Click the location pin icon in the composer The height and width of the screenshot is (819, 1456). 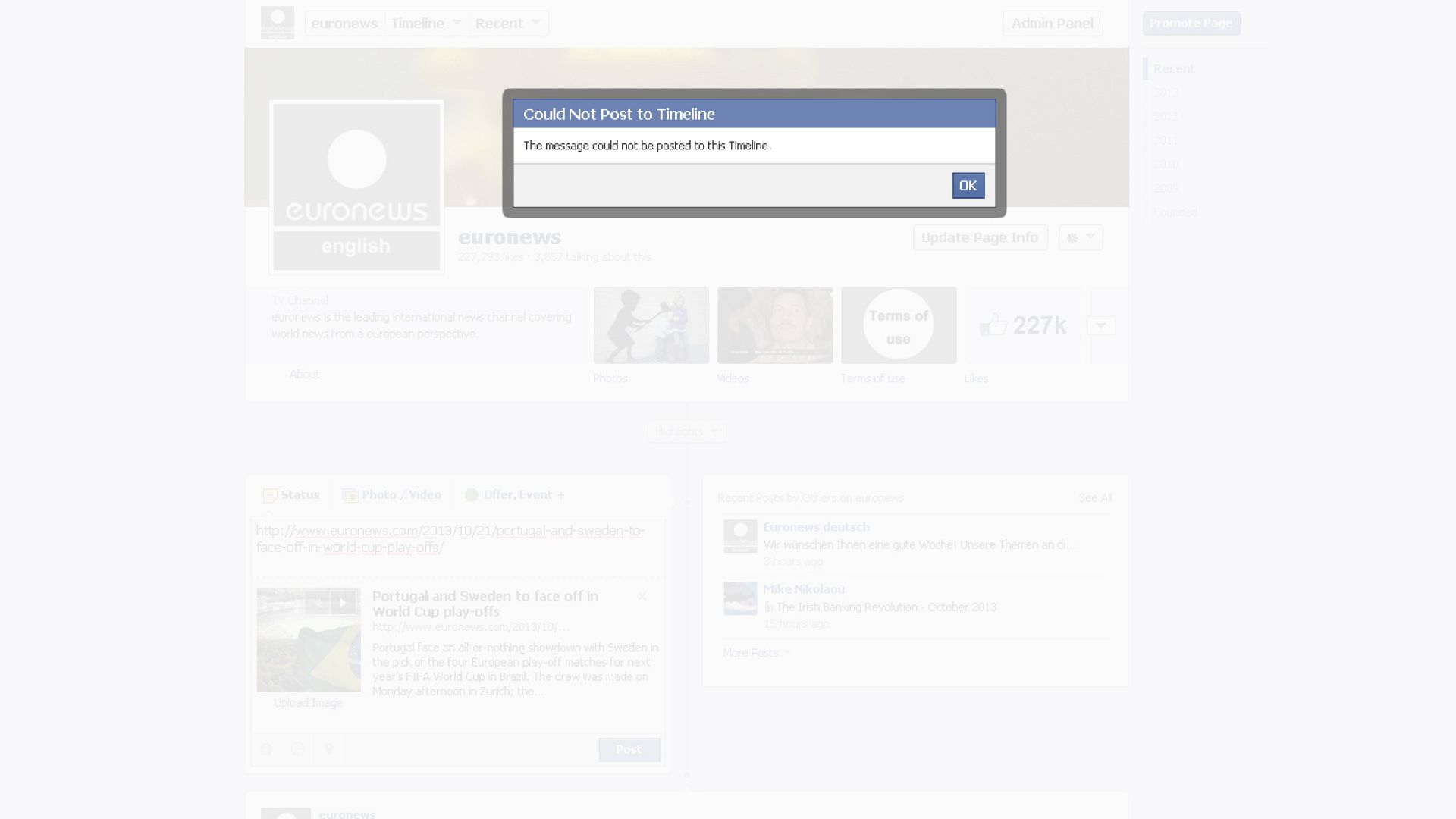coord(328,749)
